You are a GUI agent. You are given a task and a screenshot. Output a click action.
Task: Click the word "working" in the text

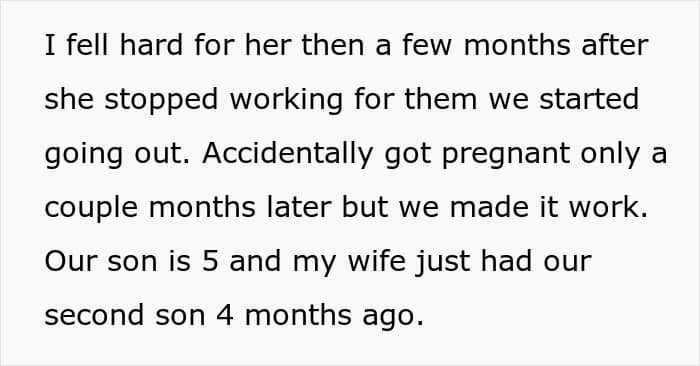pos(286,101)
